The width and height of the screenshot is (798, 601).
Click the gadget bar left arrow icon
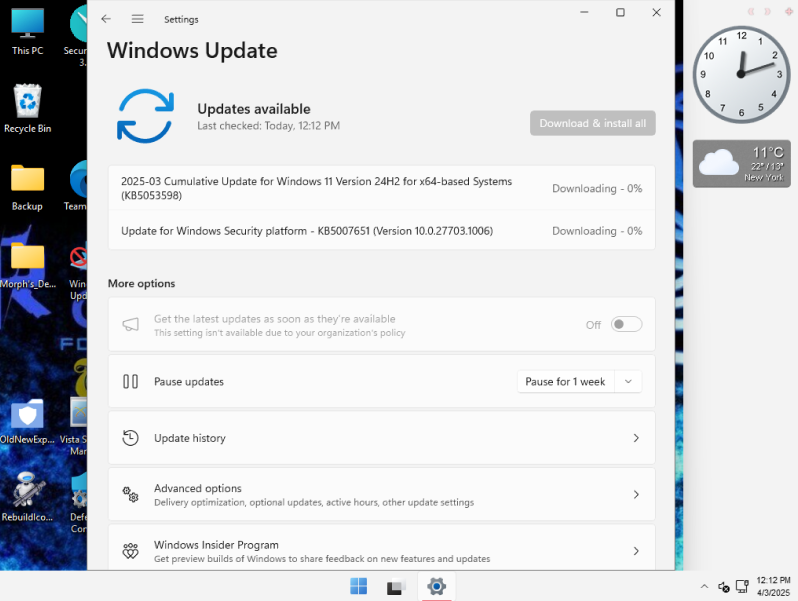[x=751, y=11]
